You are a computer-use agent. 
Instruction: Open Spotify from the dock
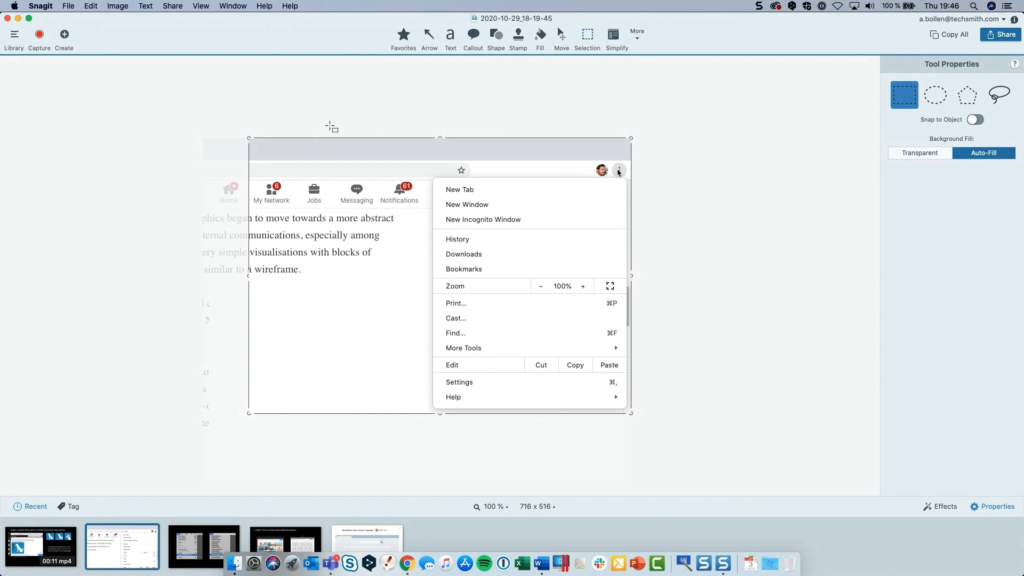pyautogui.click(x=484, y=563)
